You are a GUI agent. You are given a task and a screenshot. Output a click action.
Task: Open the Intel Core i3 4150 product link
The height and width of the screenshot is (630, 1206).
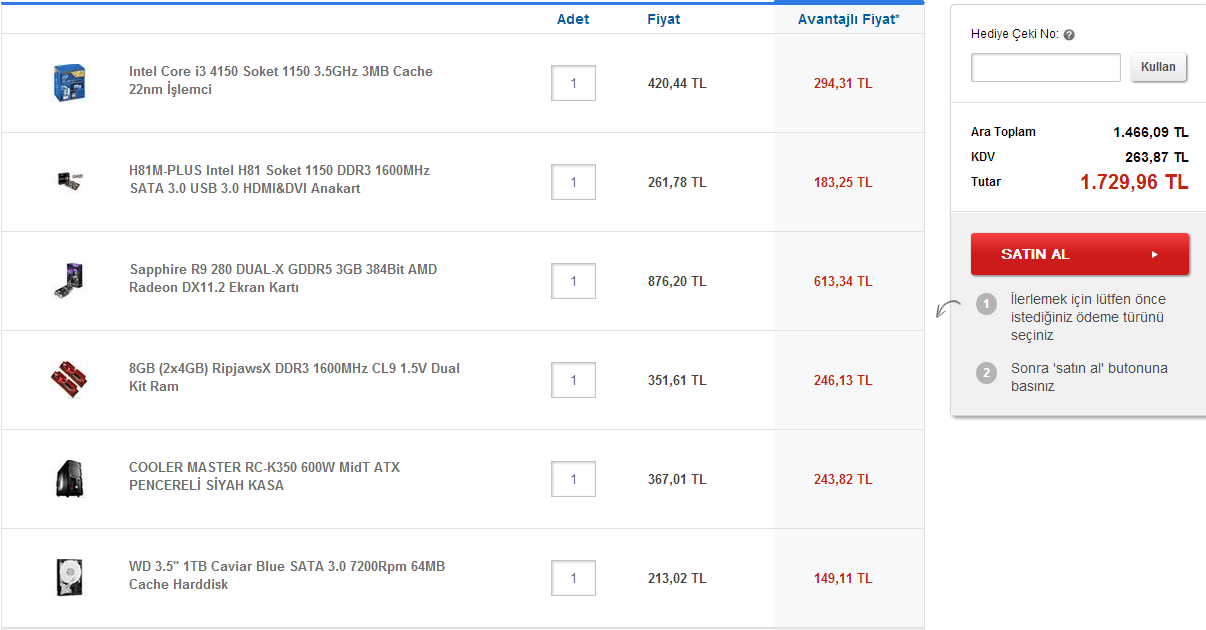pos(280,80)
